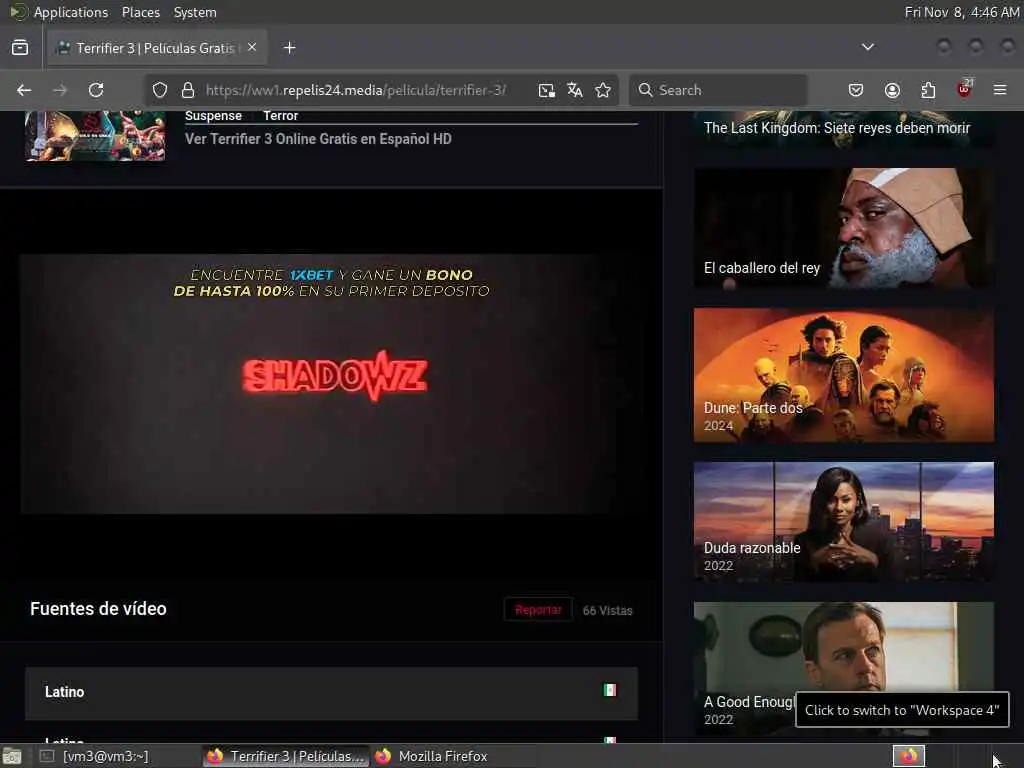Go back to the previous page
The image size is (1024, 768).
[24, 90]
